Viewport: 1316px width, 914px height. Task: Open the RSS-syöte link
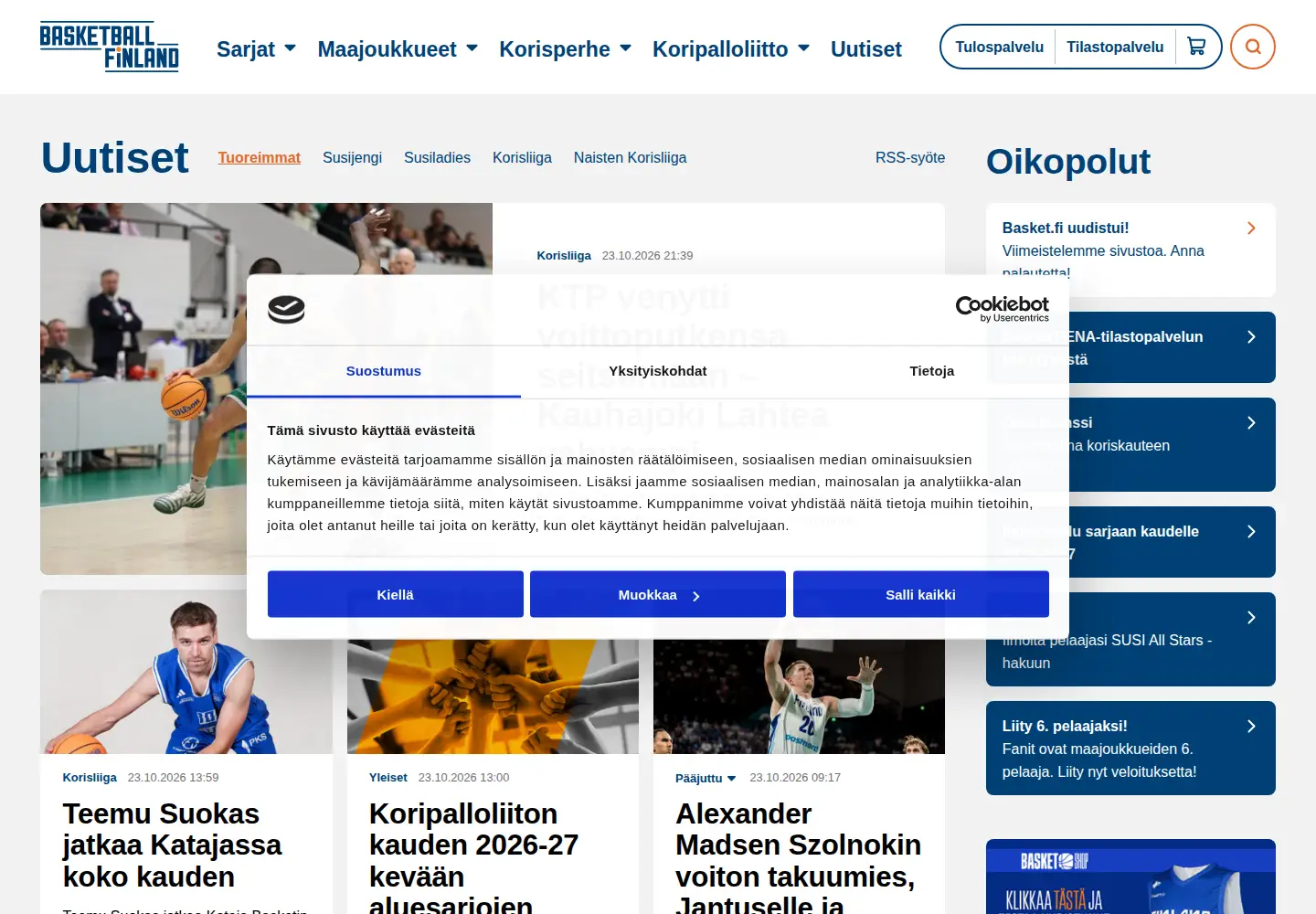[x=910, y=157]
